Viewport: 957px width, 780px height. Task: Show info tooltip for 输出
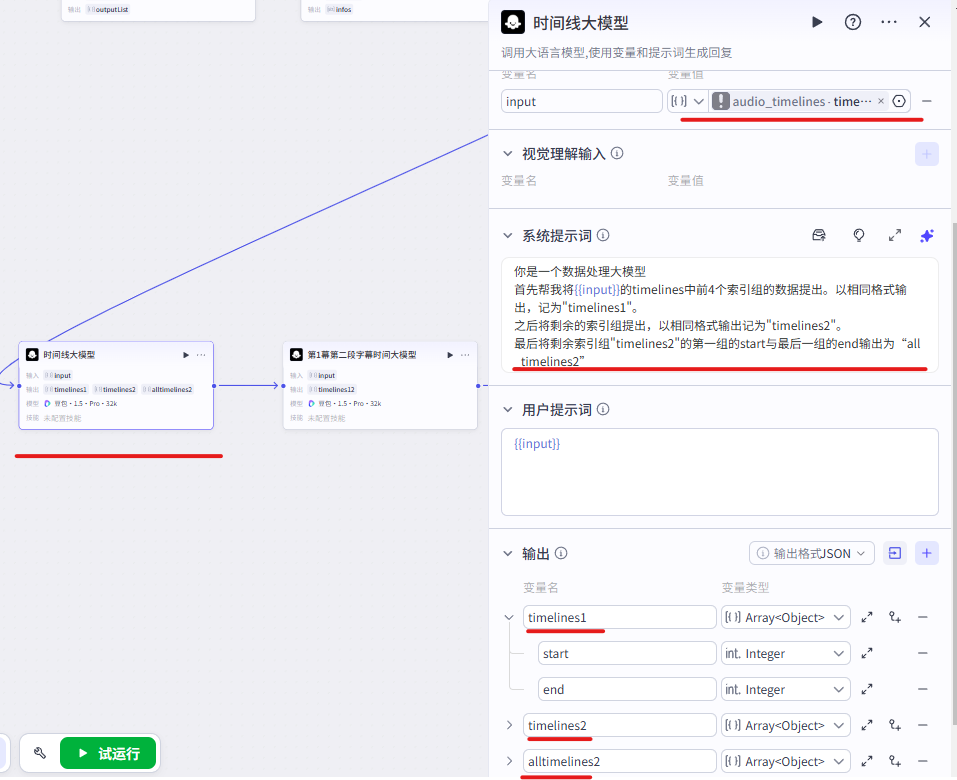click(x=561, y=553)
